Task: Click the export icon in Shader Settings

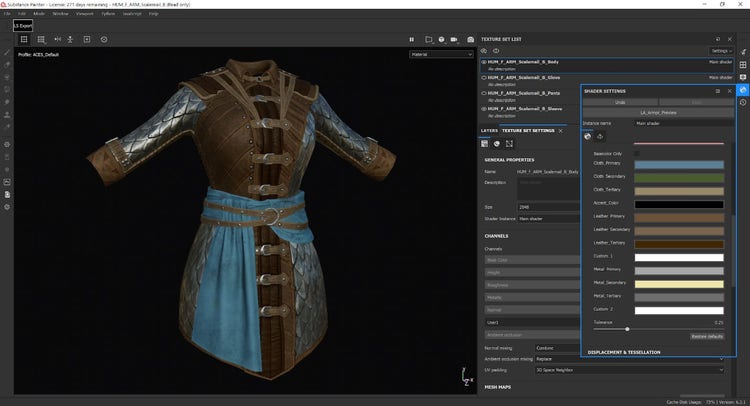Action: [x=601, y=136]
